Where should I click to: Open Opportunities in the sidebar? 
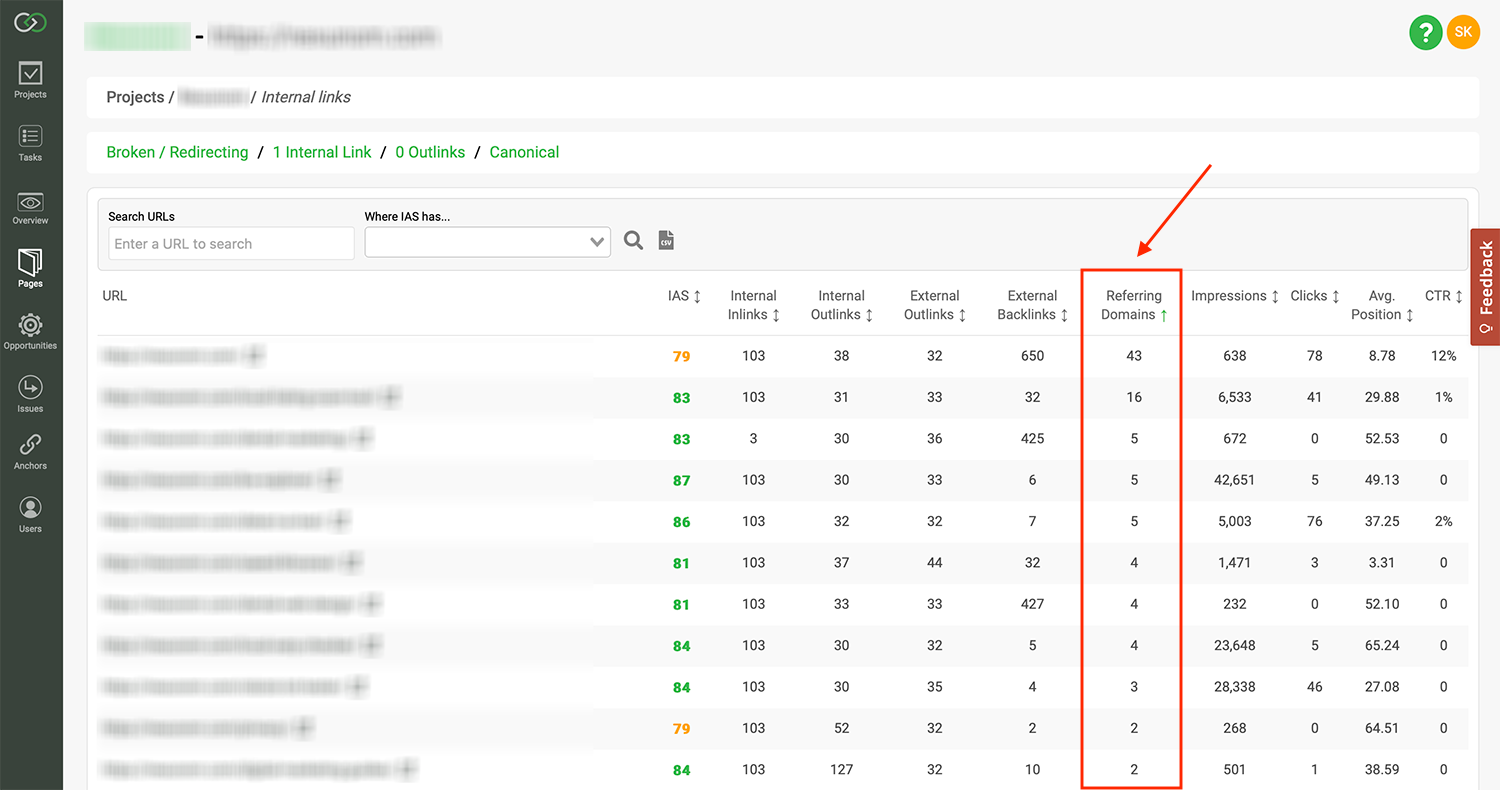point(30,332)
